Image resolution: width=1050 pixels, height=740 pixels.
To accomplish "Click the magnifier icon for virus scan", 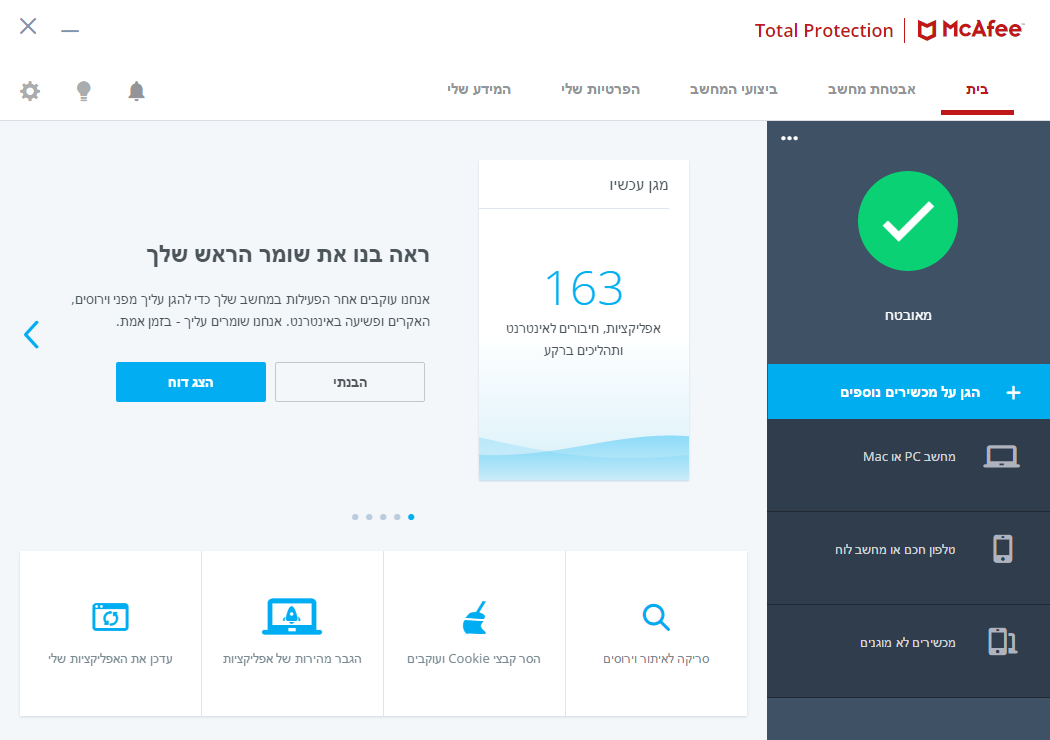I will tap(656, 617).
